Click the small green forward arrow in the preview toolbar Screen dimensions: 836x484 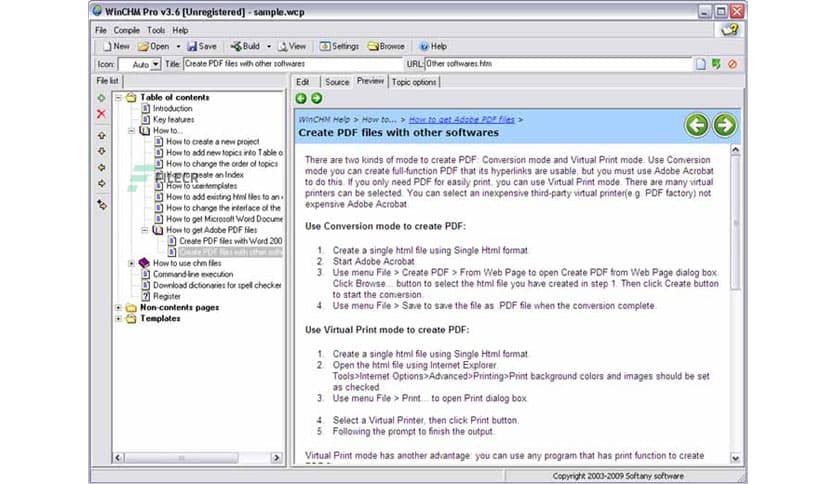[317, 98]
